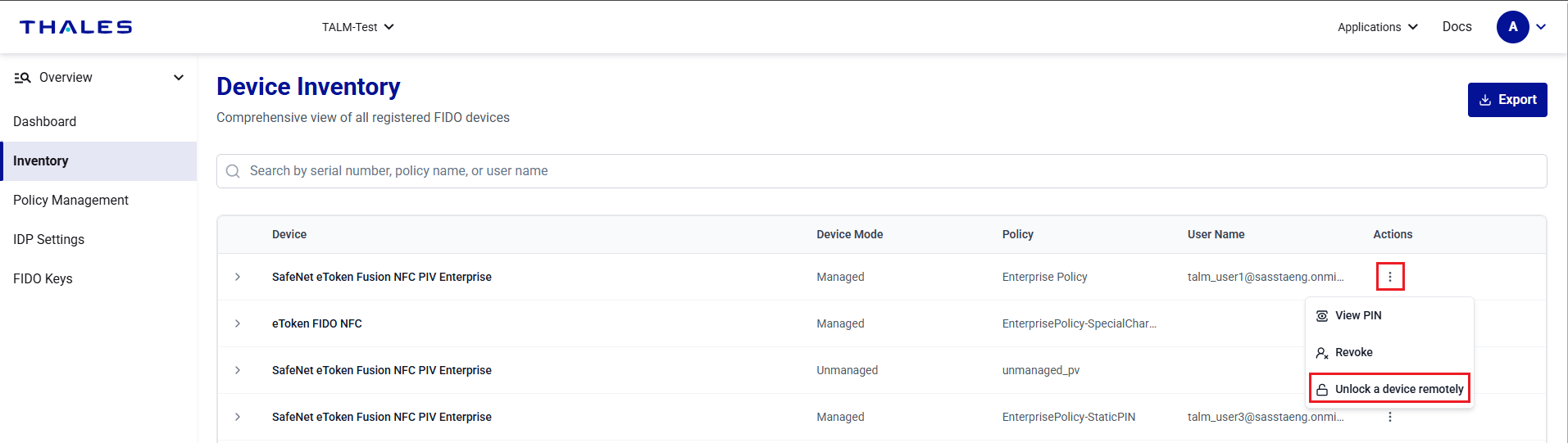Open actions menu for talm_user3 device
Image resolution: width=1568 pixels, height=443 pixels.
[x=1390, y=417]
